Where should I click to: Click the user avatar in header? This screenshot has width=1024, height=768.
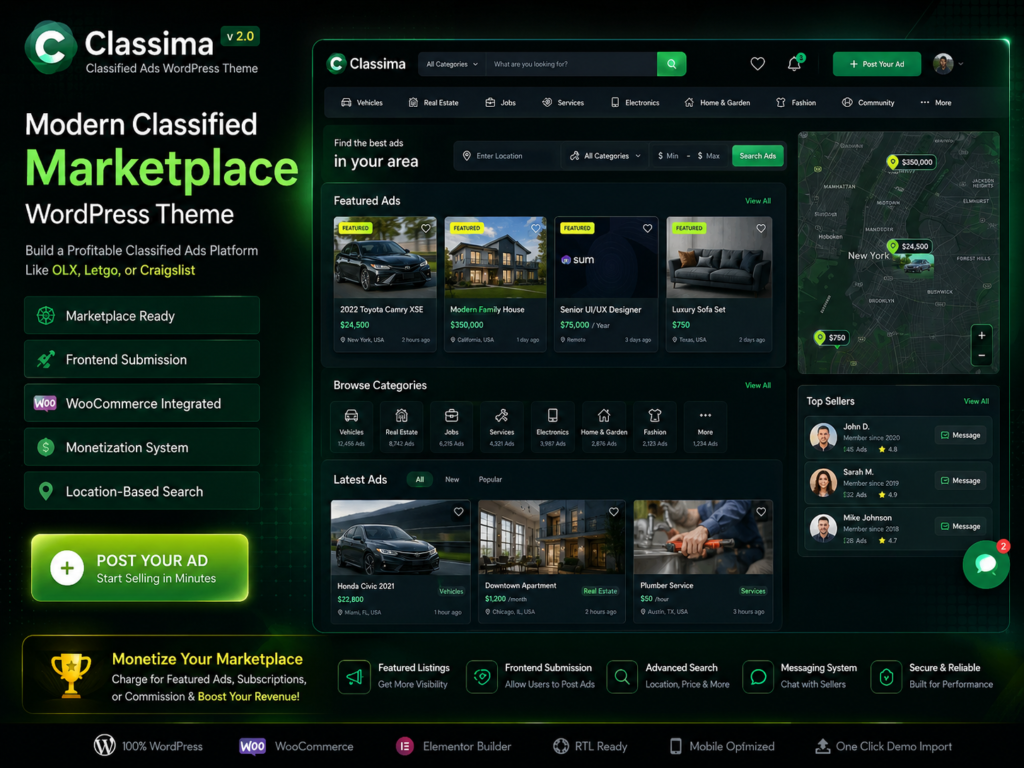(x=943, y=64)
